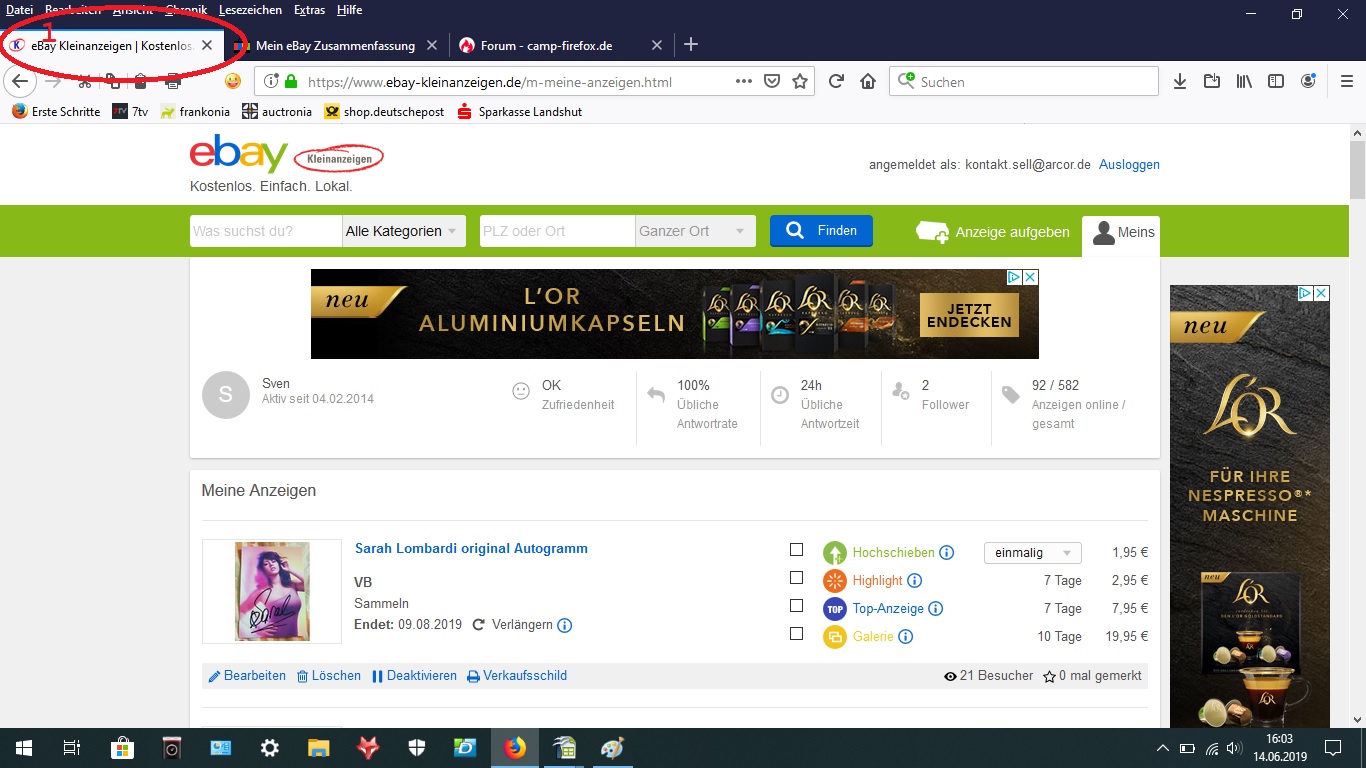Show site information for the address bar
This screenshot has width=1366, height=768.
tap(271, 81)
